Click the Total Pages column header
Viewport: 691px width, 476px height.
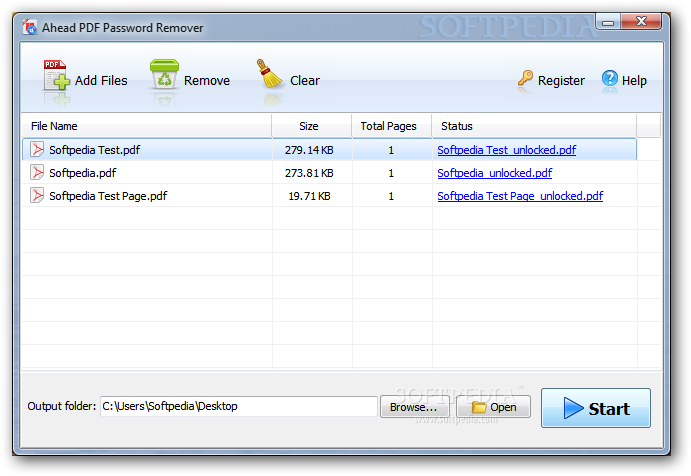point(392,126)
